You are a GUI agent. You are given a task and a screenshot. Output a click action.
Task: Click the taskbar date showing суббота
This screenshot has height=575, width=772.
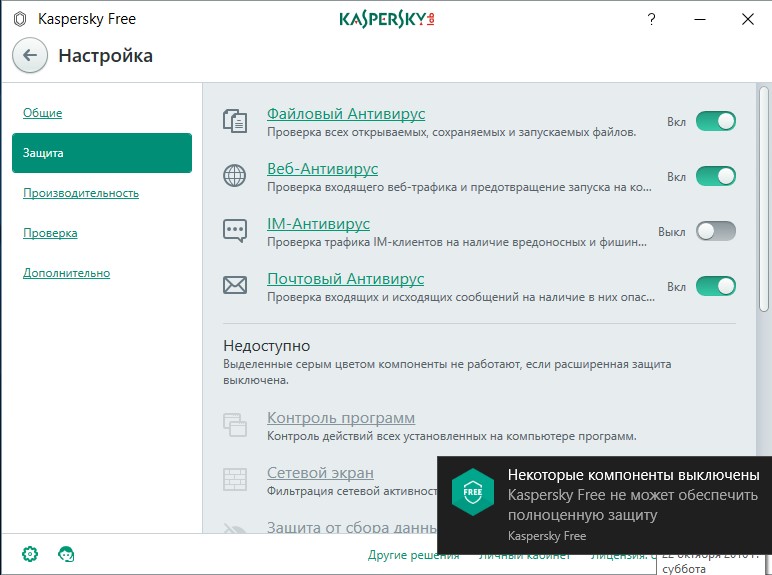(683, 569)
